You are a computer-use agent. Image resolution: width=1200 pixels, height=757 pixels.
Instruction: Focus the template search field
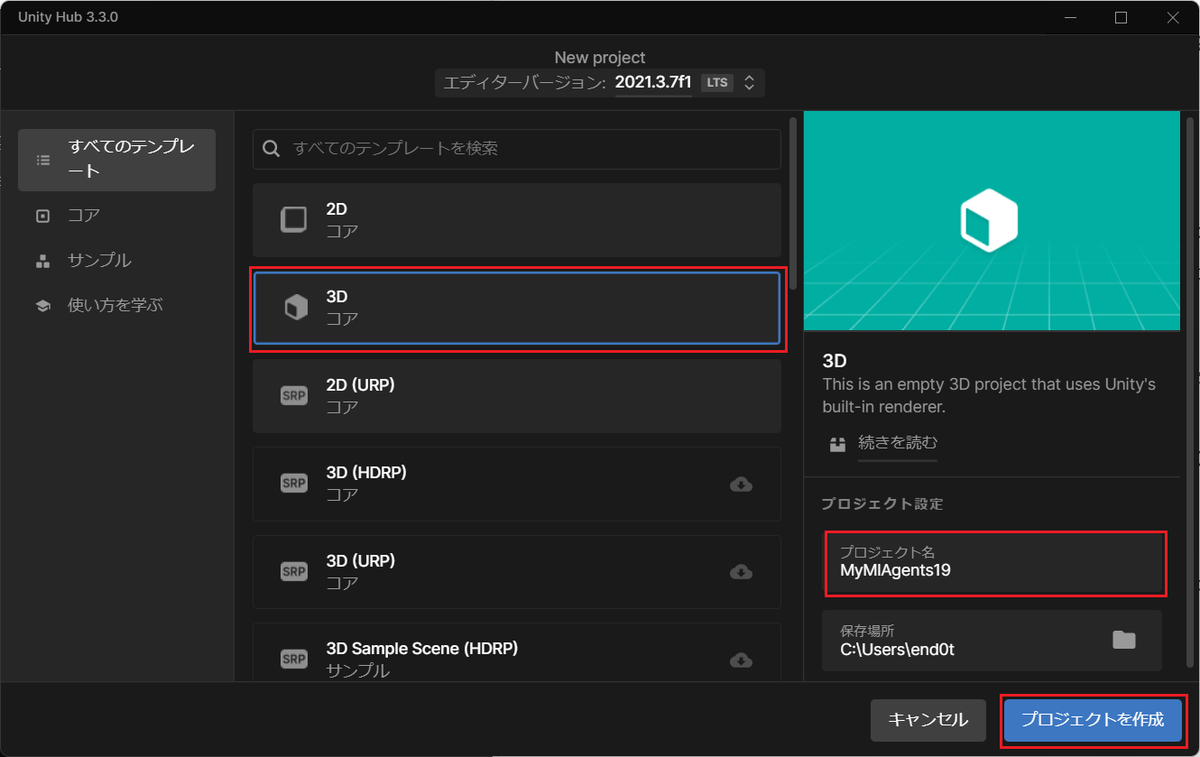[x=516, y=148]
